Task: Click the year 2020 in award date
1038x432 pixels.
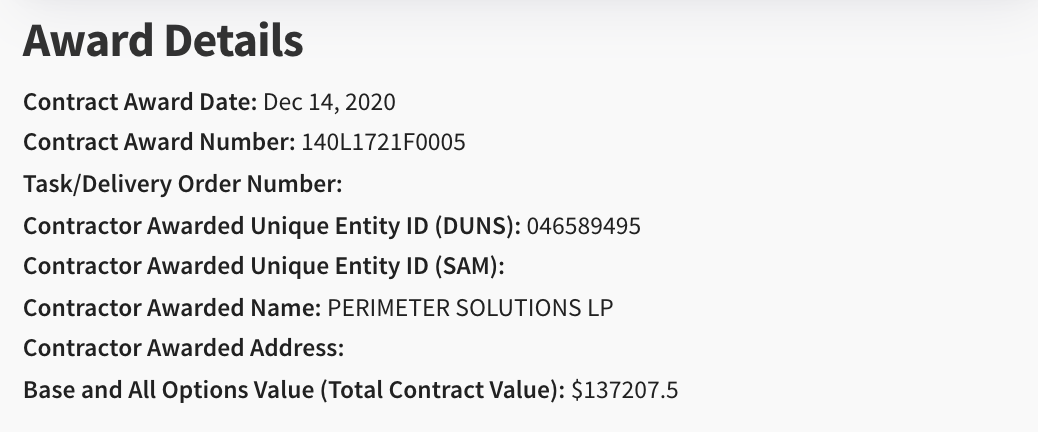Action: pos(370,102)
